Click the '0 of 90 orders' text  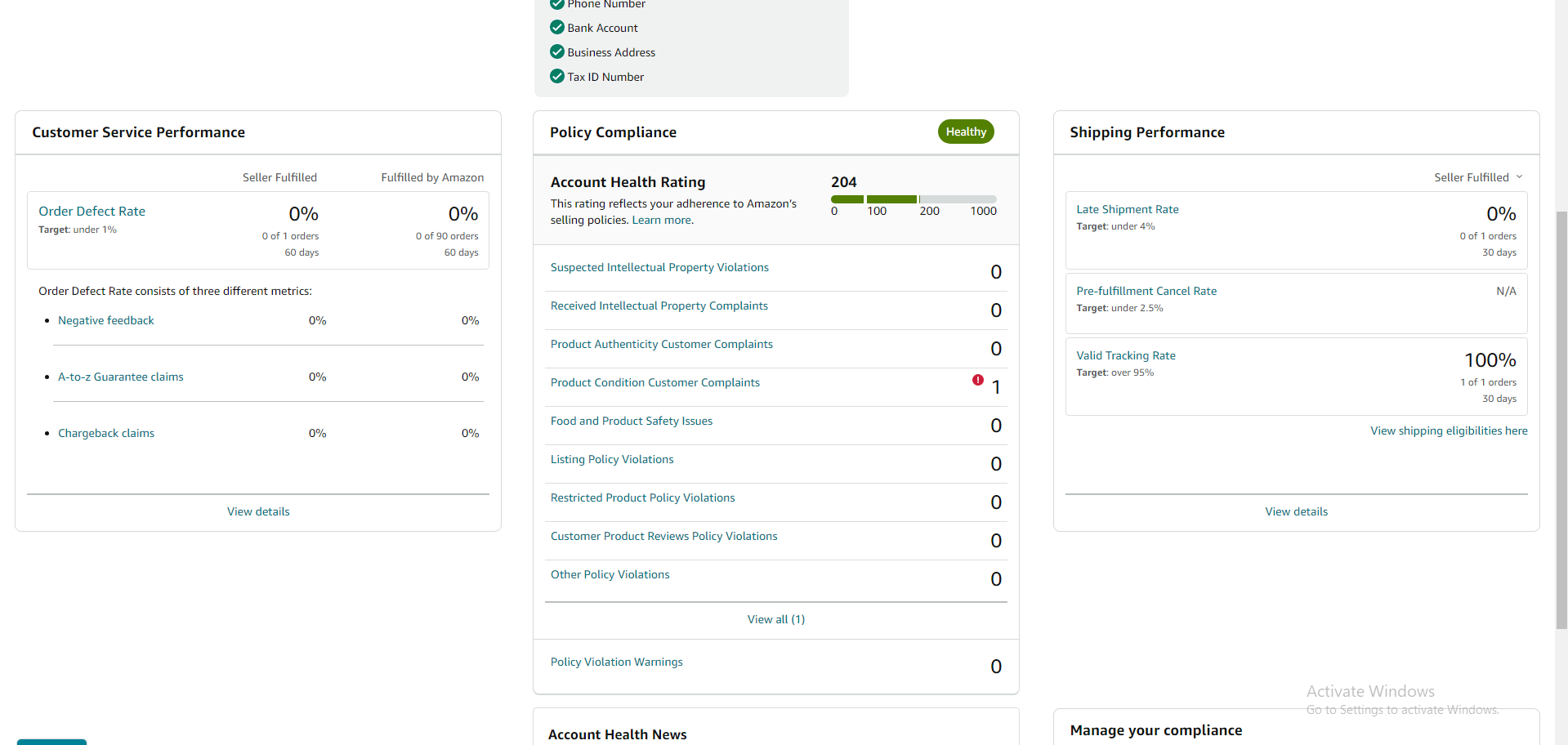tap(447, 236)
